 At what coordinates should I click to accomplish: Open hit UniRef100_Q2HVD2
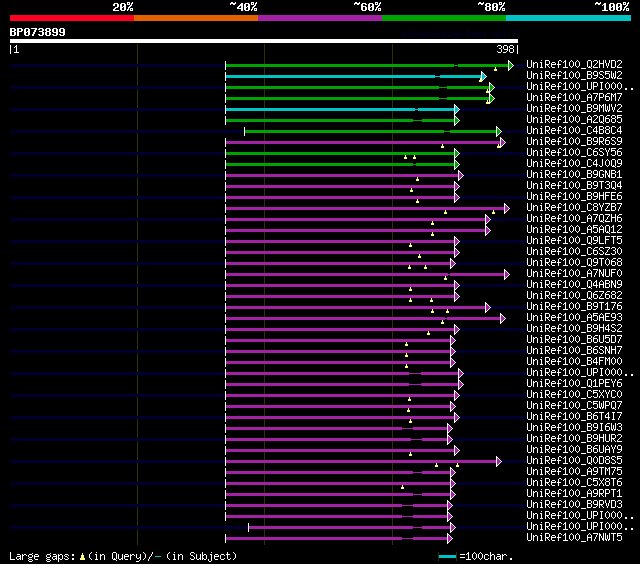[574, 64]
